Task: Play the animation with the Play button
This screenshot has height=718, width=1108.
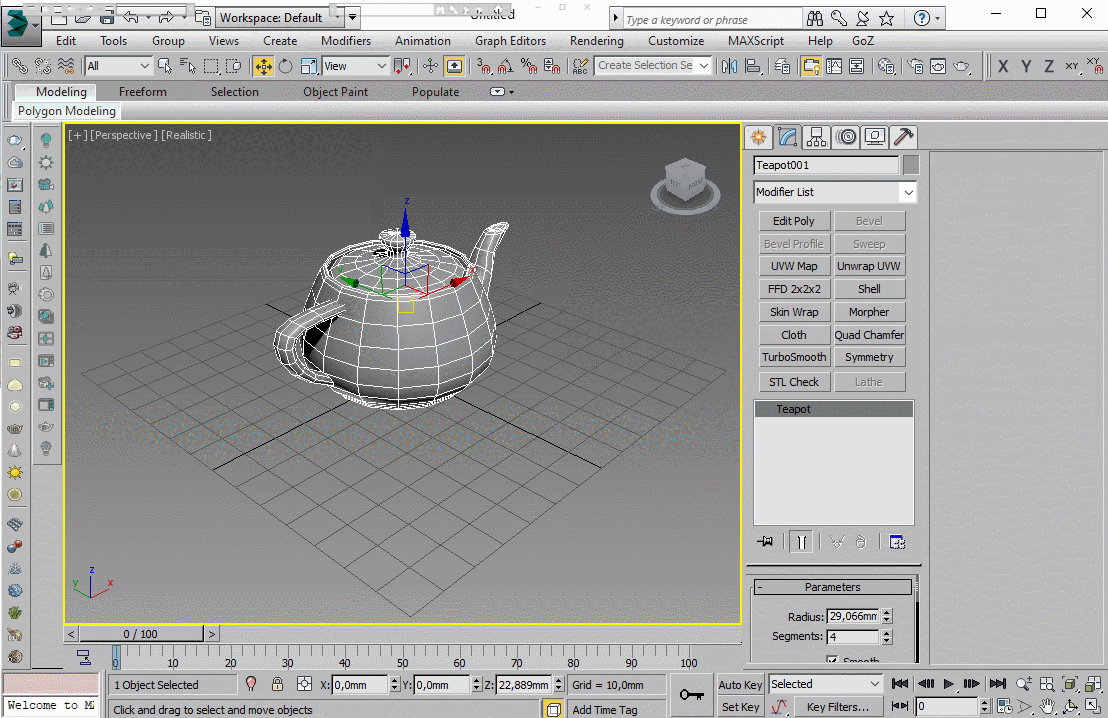Action: (x=948, y=684)
